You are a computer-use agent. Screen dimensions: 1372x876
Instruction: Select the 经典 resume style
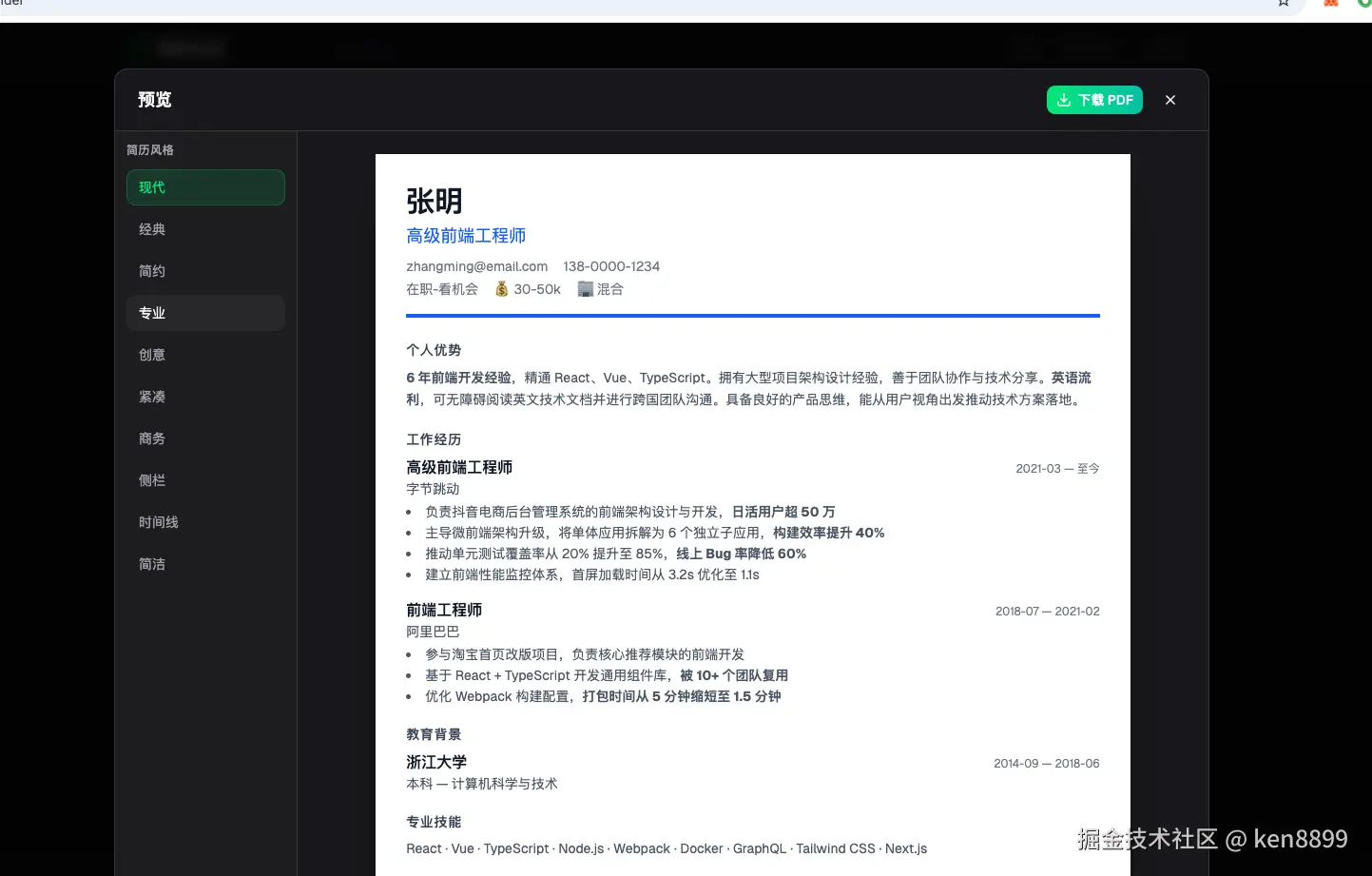click(x=205, y=229)
